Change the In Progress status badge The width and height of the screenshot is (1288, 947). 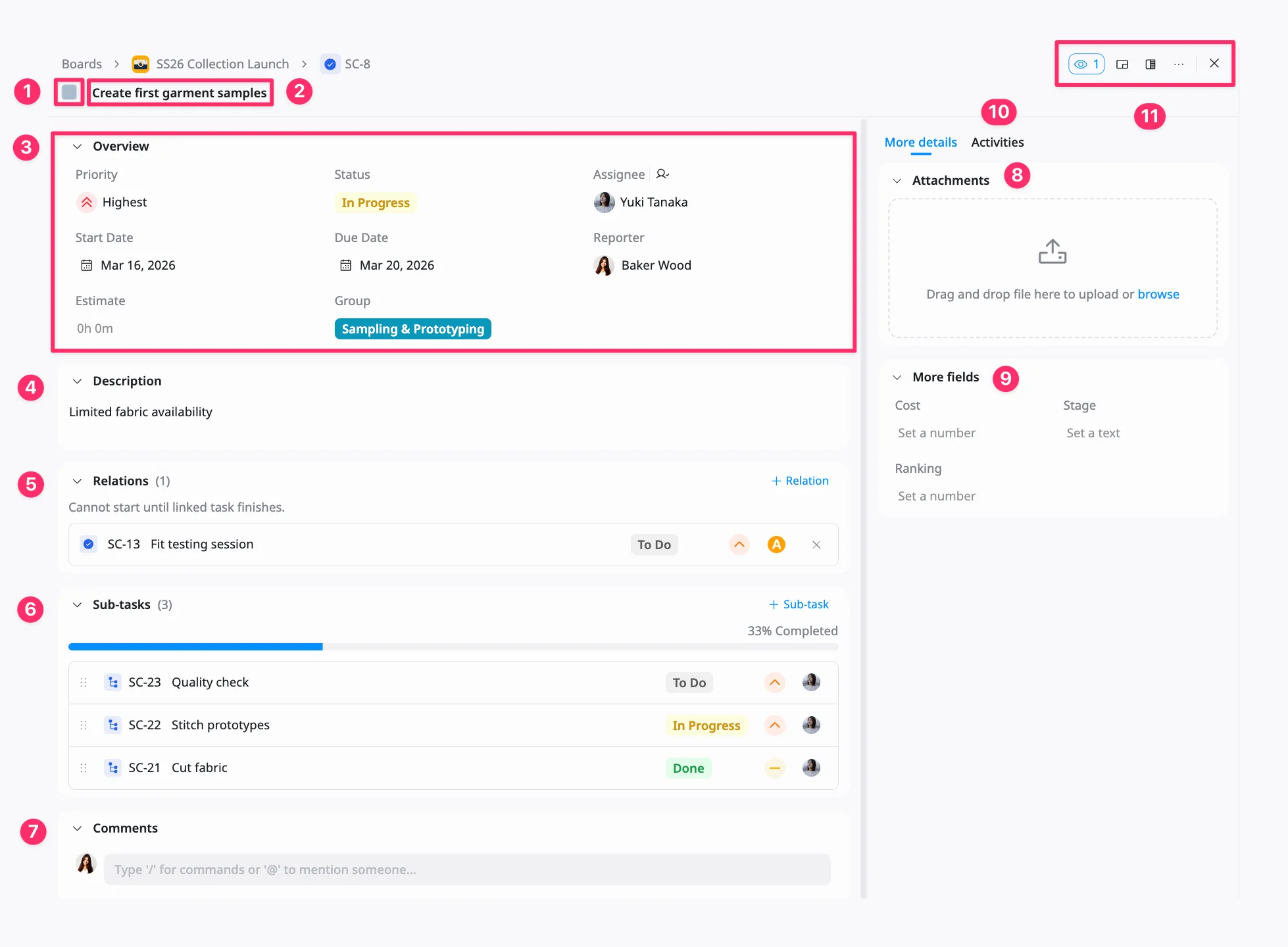click(x=376, y=203)
